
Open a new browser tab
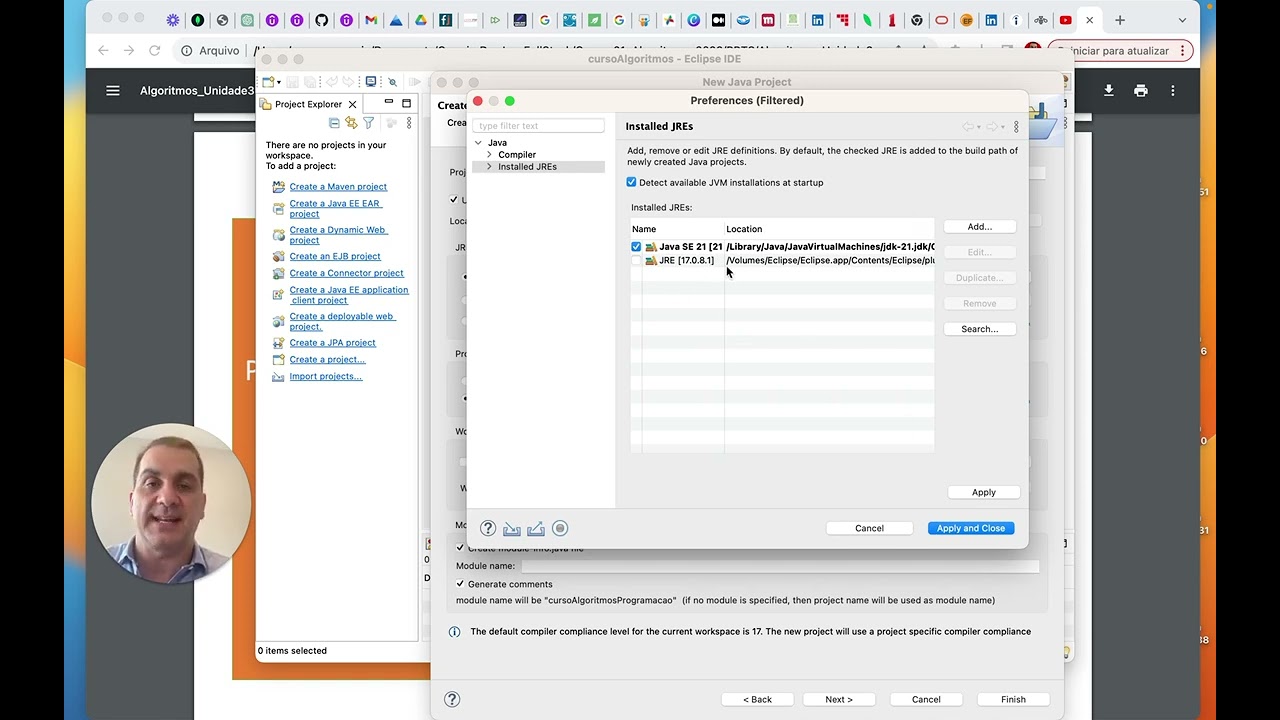pyautogui.click(x=1121, y=20)
